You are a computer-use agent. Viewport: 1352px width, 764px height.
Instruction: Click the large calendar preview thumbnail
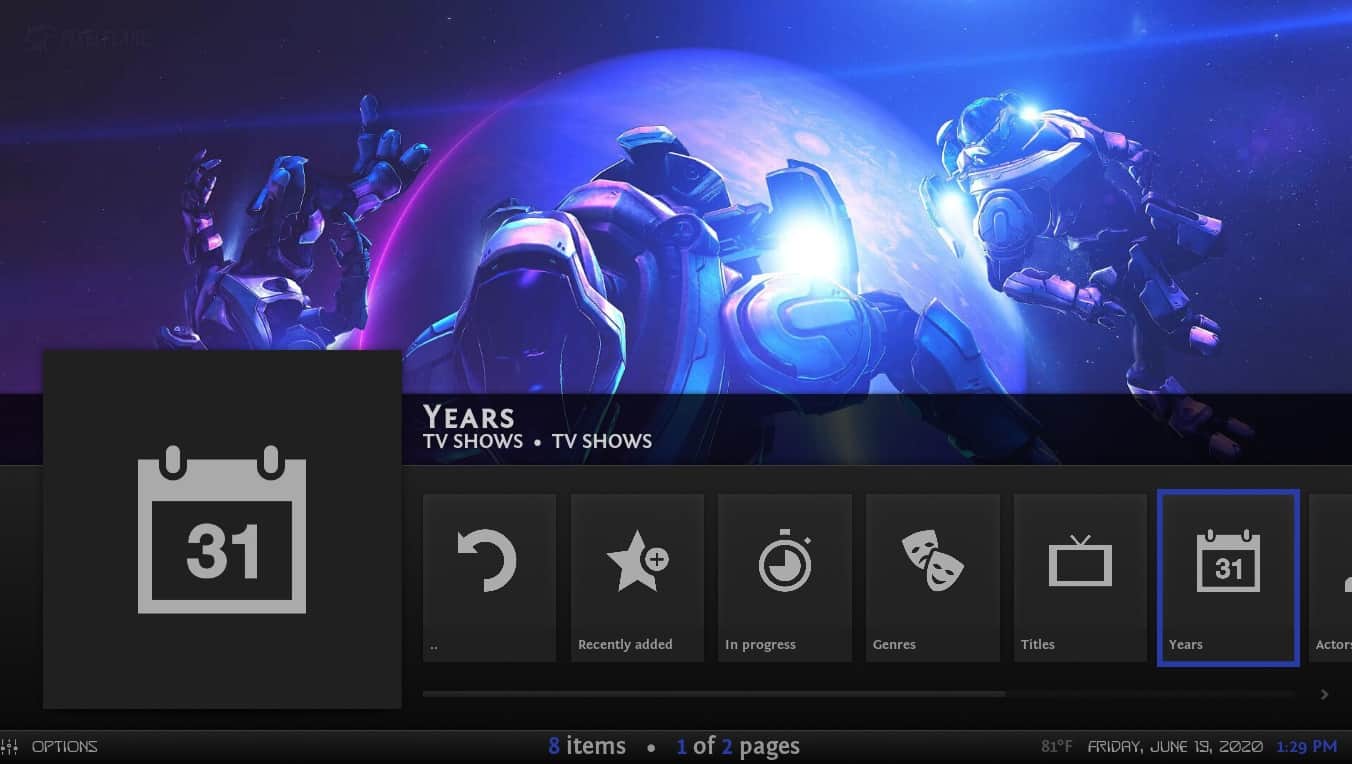click(222, 529)
